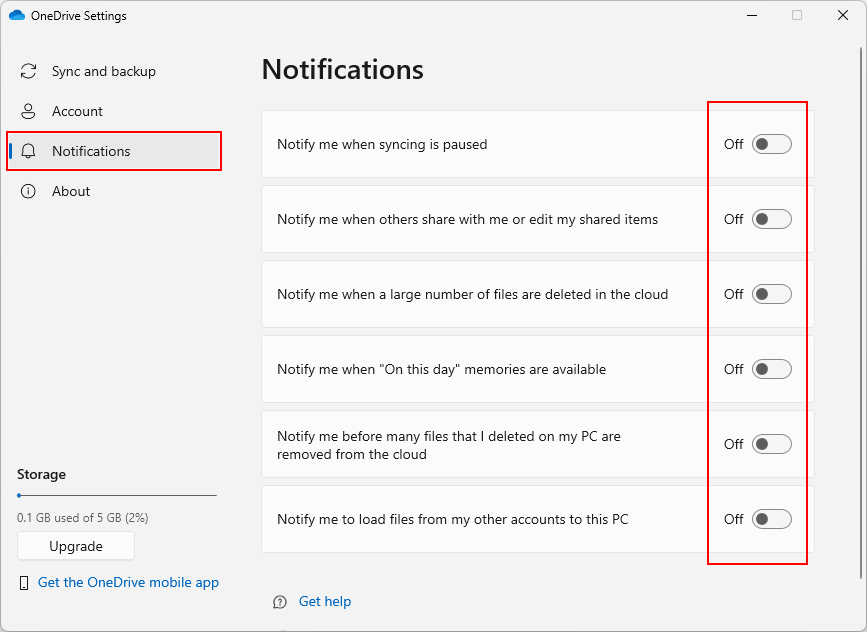Open Get the OneDrive mobile app link
Image resolution: width=867 pixels, height=632 pixels.
coord(128,583)
